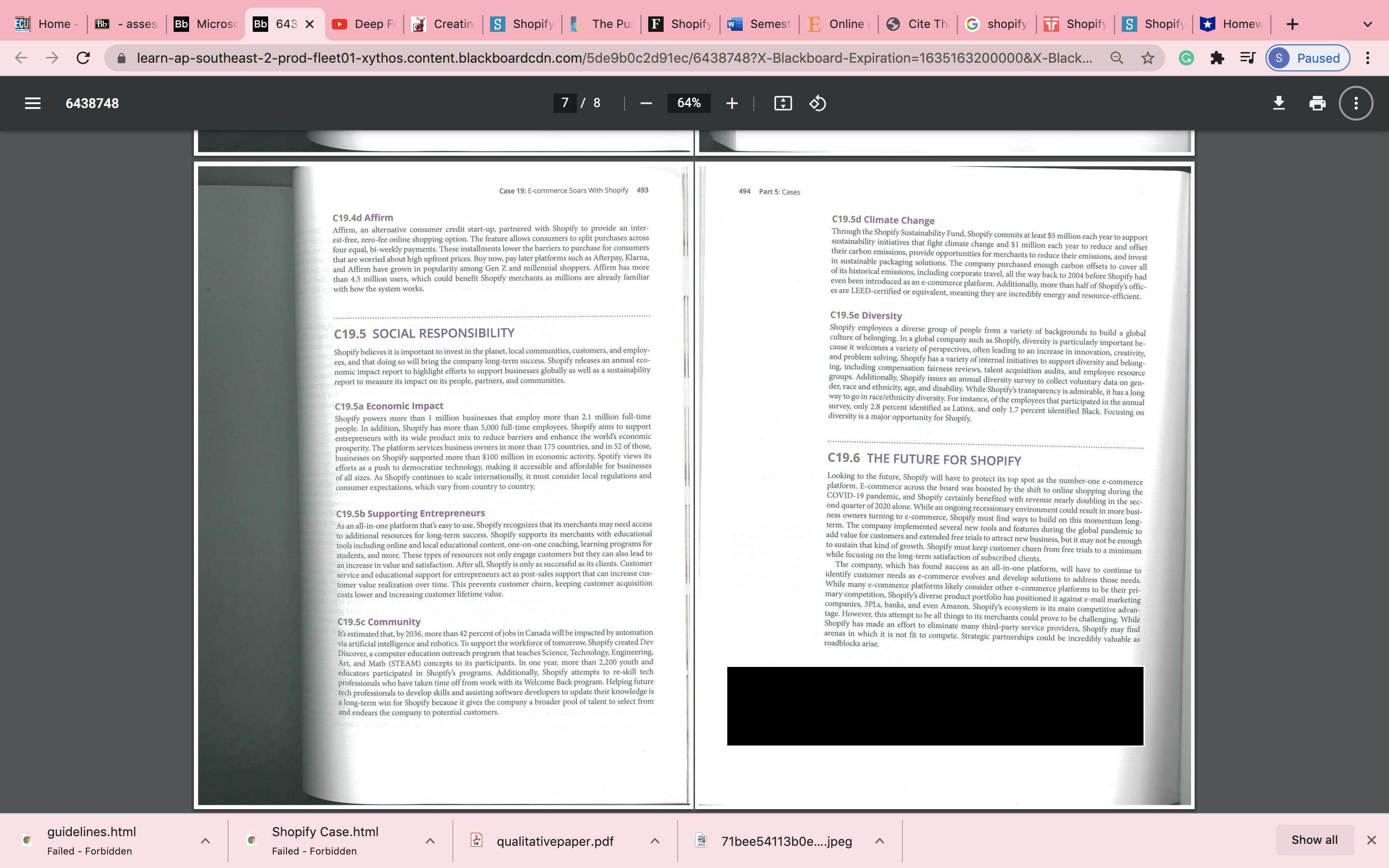1389x868 pixels.
Task: Click the Paused profile button
Action: coord(1307,58)
